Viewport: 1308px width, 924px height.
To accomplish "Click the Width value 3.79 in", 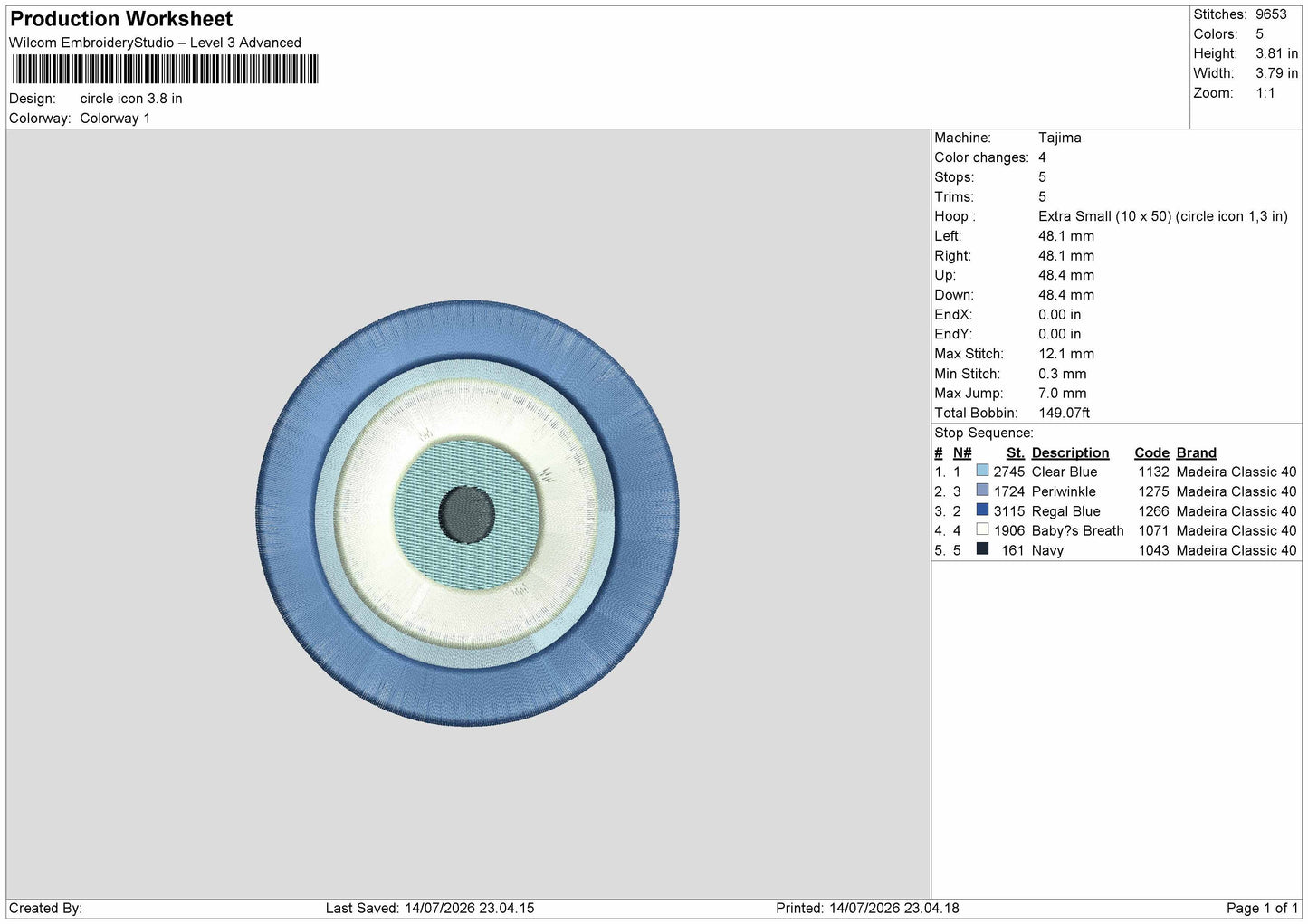I will coord(1277,73).
